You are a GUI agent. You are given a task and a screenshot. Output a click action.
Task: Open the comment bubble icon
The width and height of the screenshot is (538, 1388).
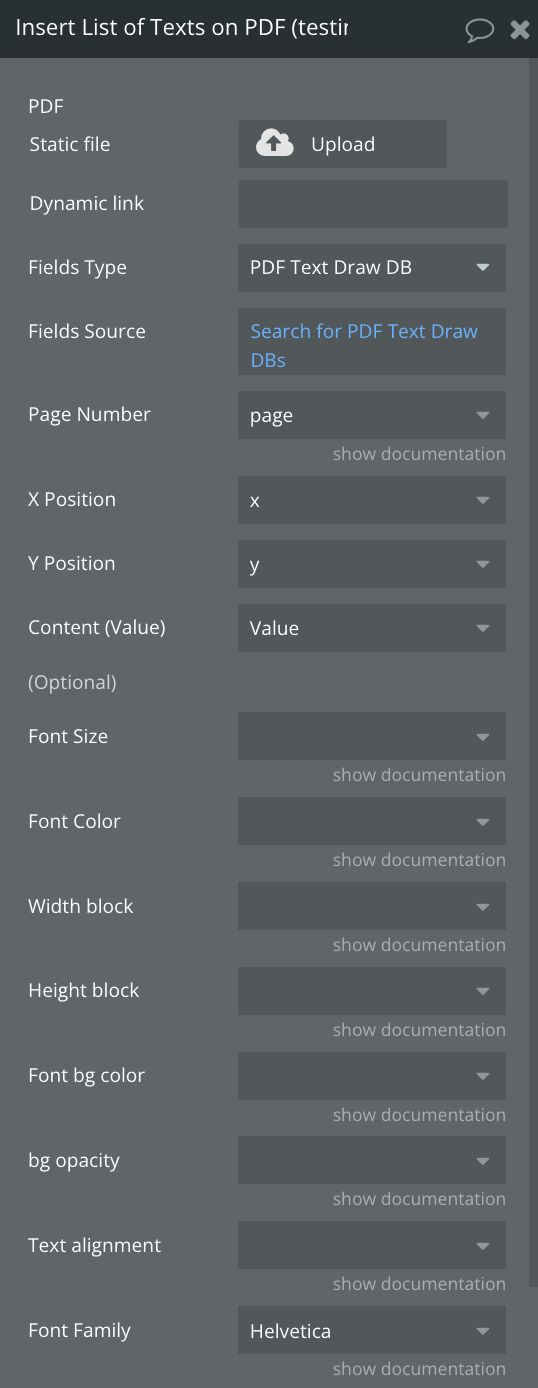tap(480, 30)
